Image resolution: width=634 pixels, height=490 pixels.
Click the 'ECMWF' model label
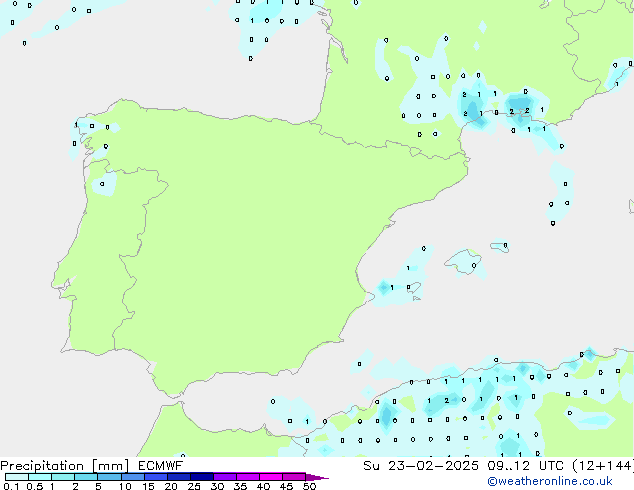click(x=161, y=466)
